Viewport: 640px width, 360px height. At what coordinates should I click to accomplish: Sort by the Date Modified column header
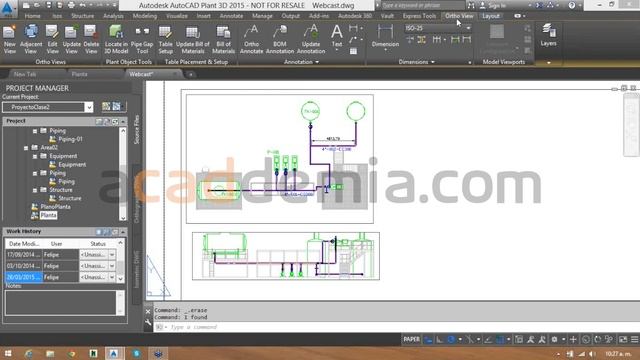[x=24, y=244]
